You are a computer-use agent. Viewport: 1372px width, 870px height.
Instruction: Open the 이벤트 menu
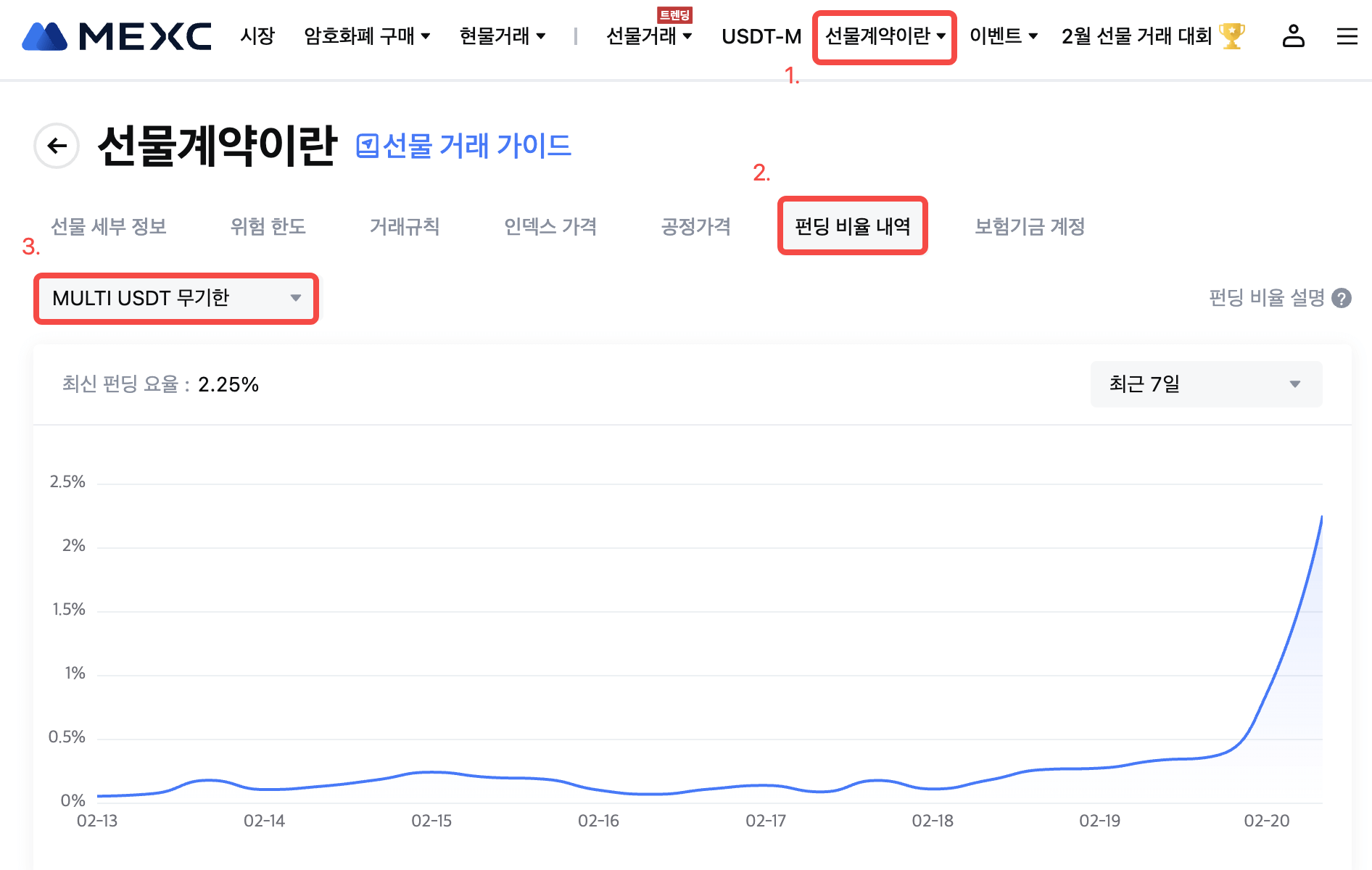pyautogui.click(x=1004, y=36)
